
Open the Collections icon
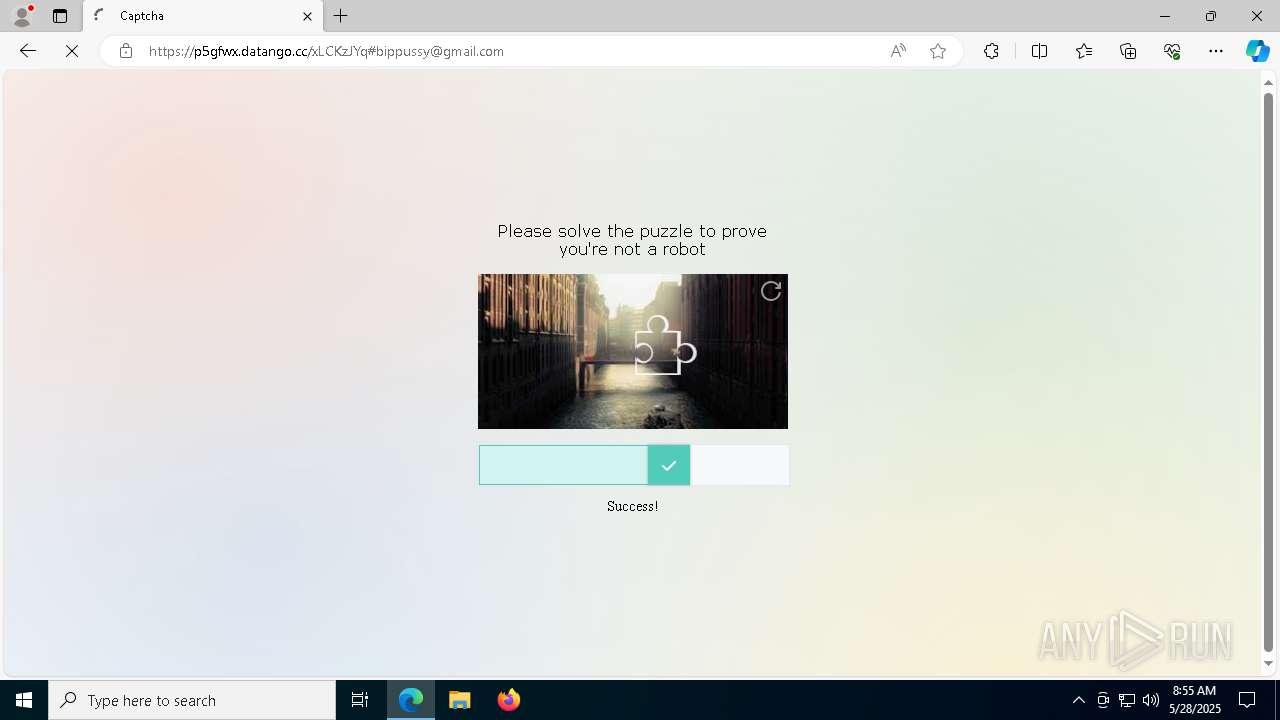coord(1128,51)
